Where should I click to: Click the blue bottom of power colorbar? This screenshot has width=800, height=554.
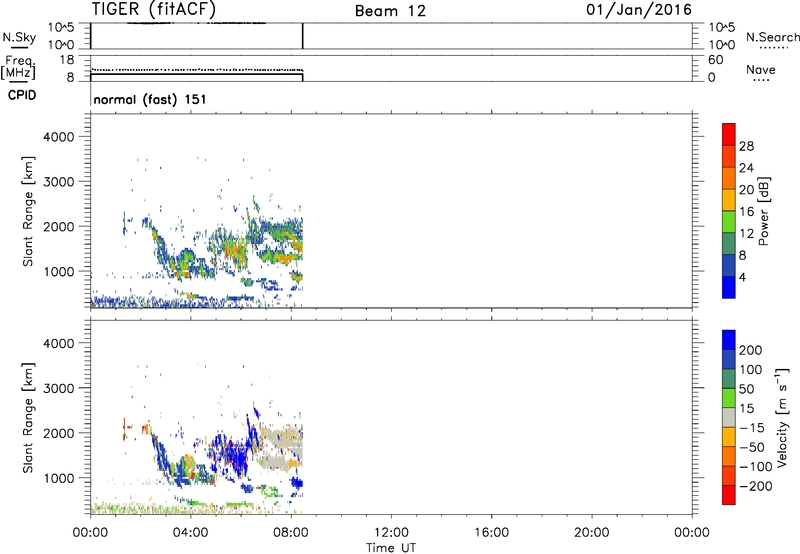[x=729, y=287]
